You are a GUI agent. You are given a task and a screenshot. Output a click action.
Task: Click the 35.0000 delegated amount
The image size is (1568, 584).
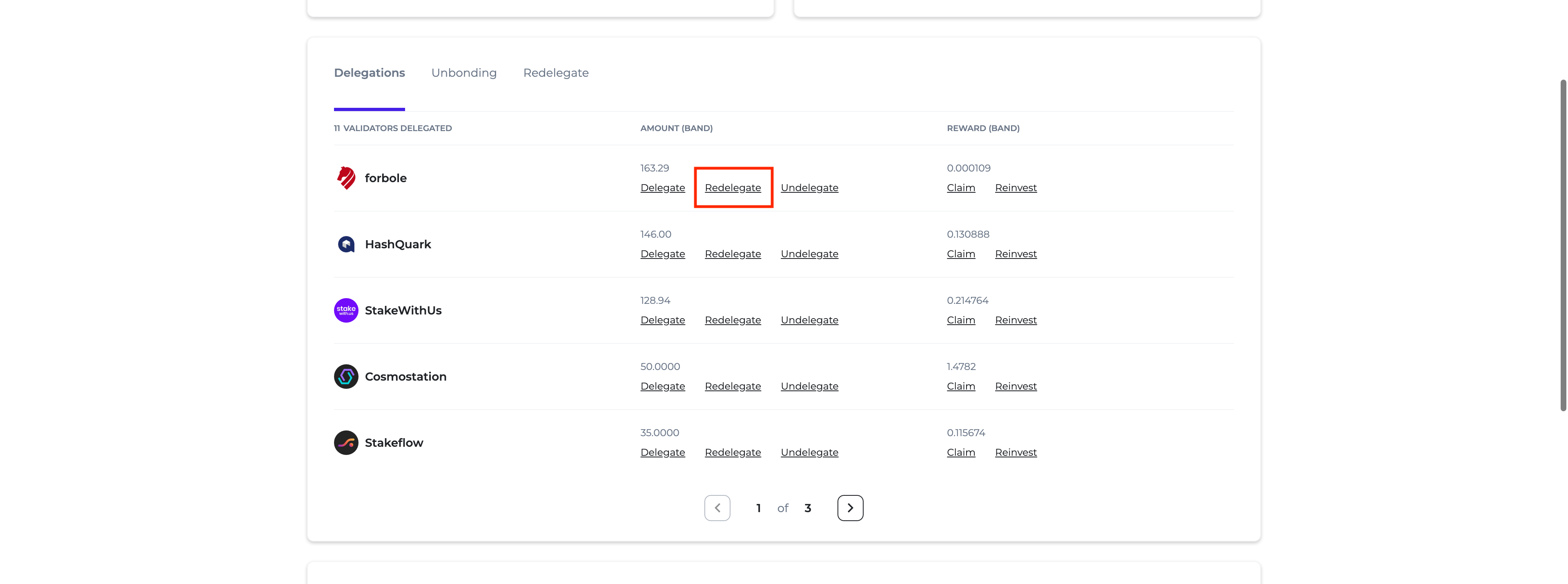[659, 433]
